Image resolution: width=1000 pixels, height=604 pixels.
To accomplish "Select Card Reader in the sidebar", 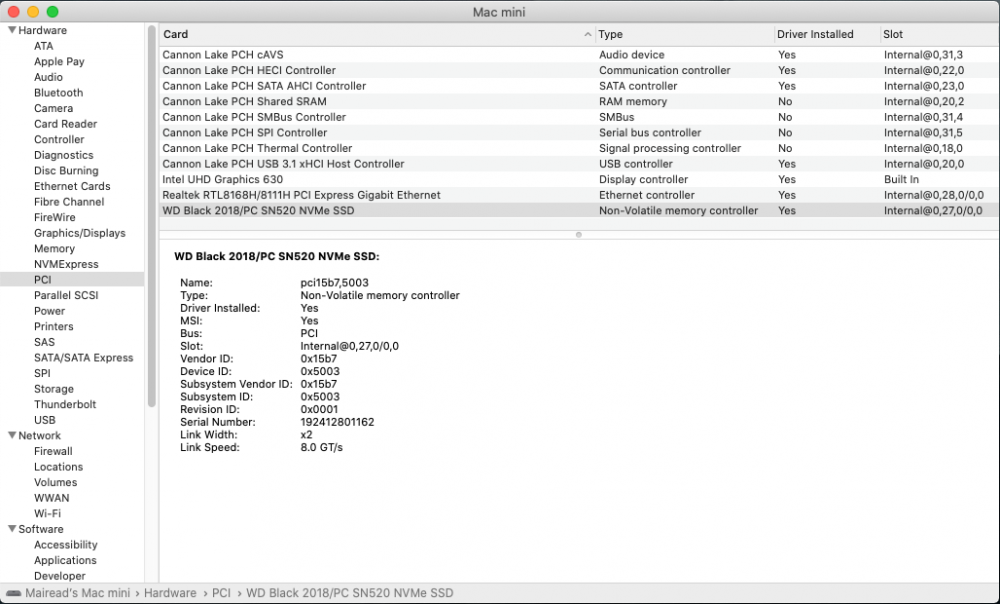I will (66, 124).
